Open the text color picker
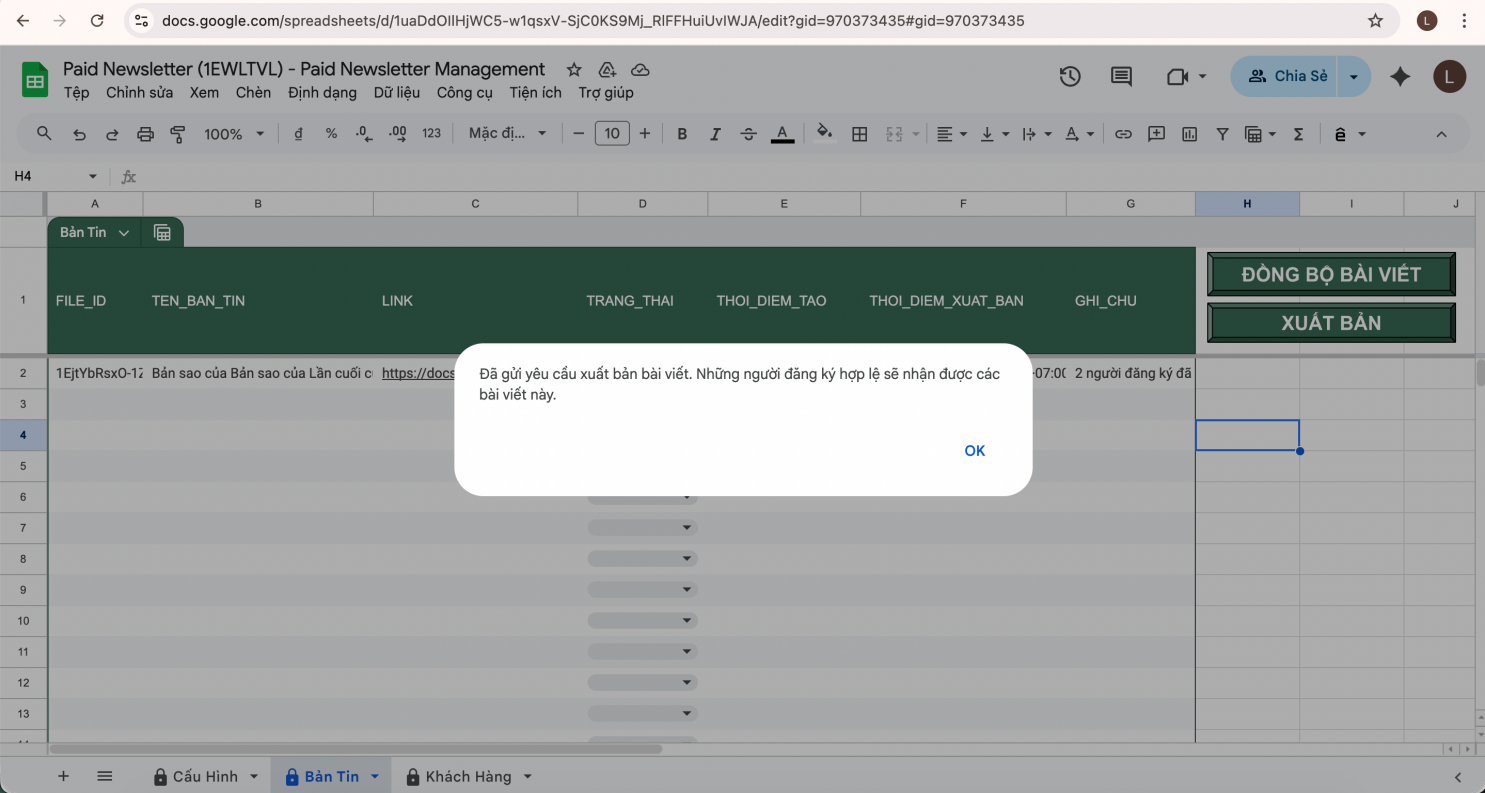 coord(782,133)
